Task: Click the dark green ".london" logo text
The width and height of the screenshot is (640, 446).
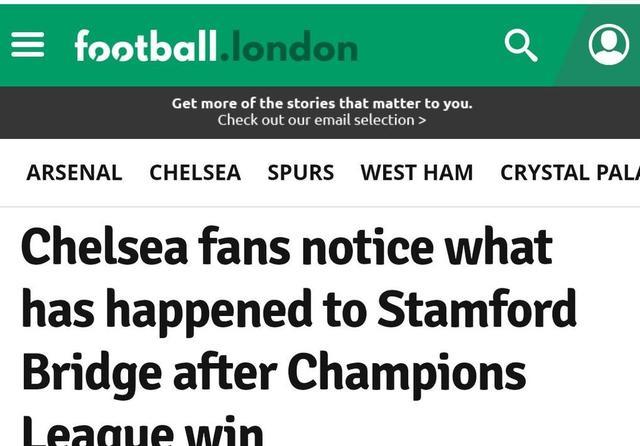Action: point(288,46)
